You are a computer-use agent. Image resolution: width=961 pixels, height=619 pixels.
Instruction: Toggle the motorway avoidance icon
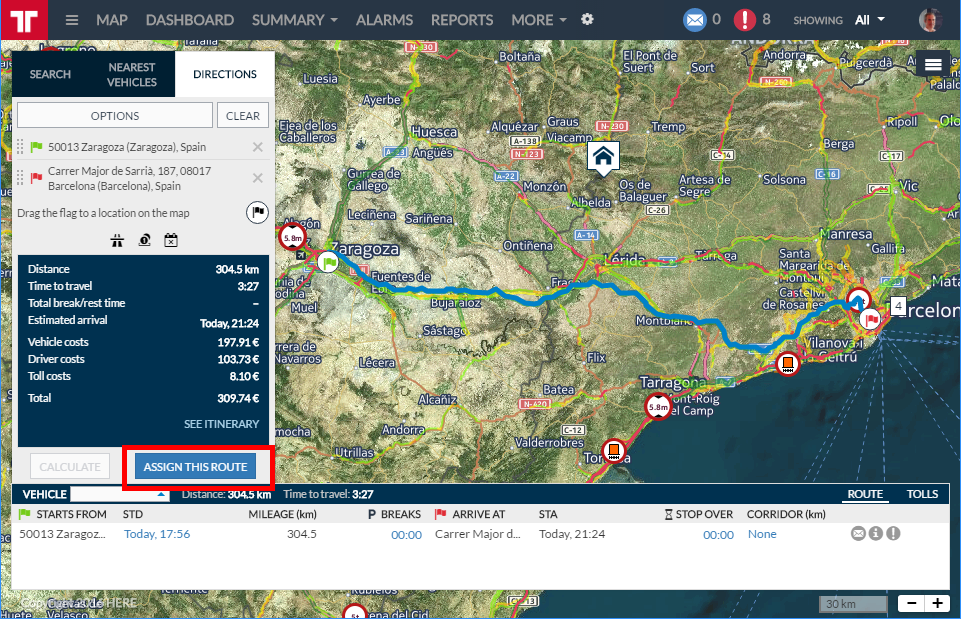(x=119, y=240)
